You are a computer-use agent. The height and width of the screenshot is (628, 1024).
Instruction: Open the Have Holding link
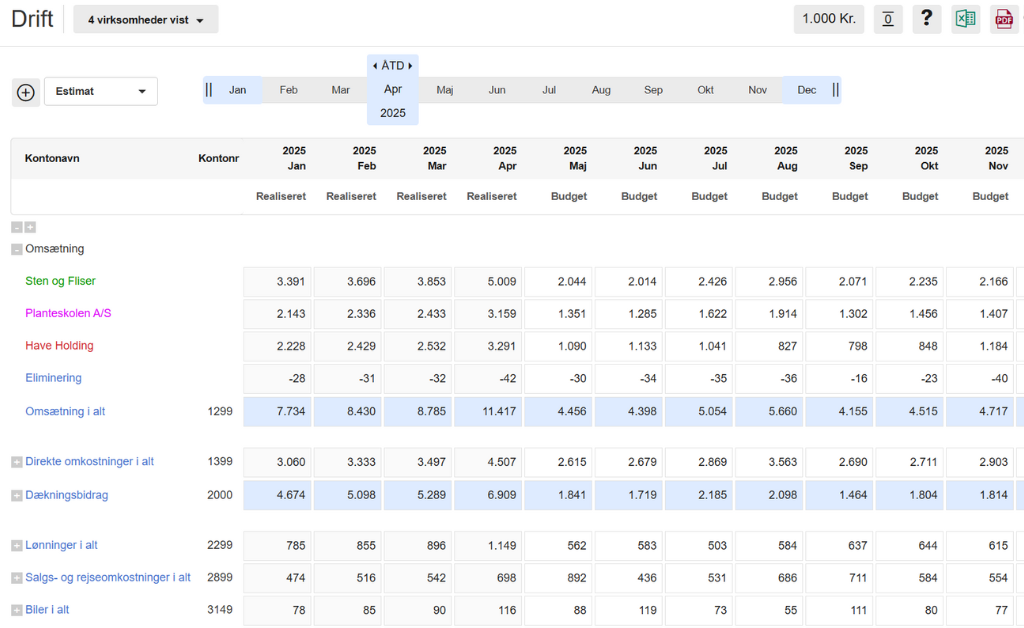[x=59, y=346]
